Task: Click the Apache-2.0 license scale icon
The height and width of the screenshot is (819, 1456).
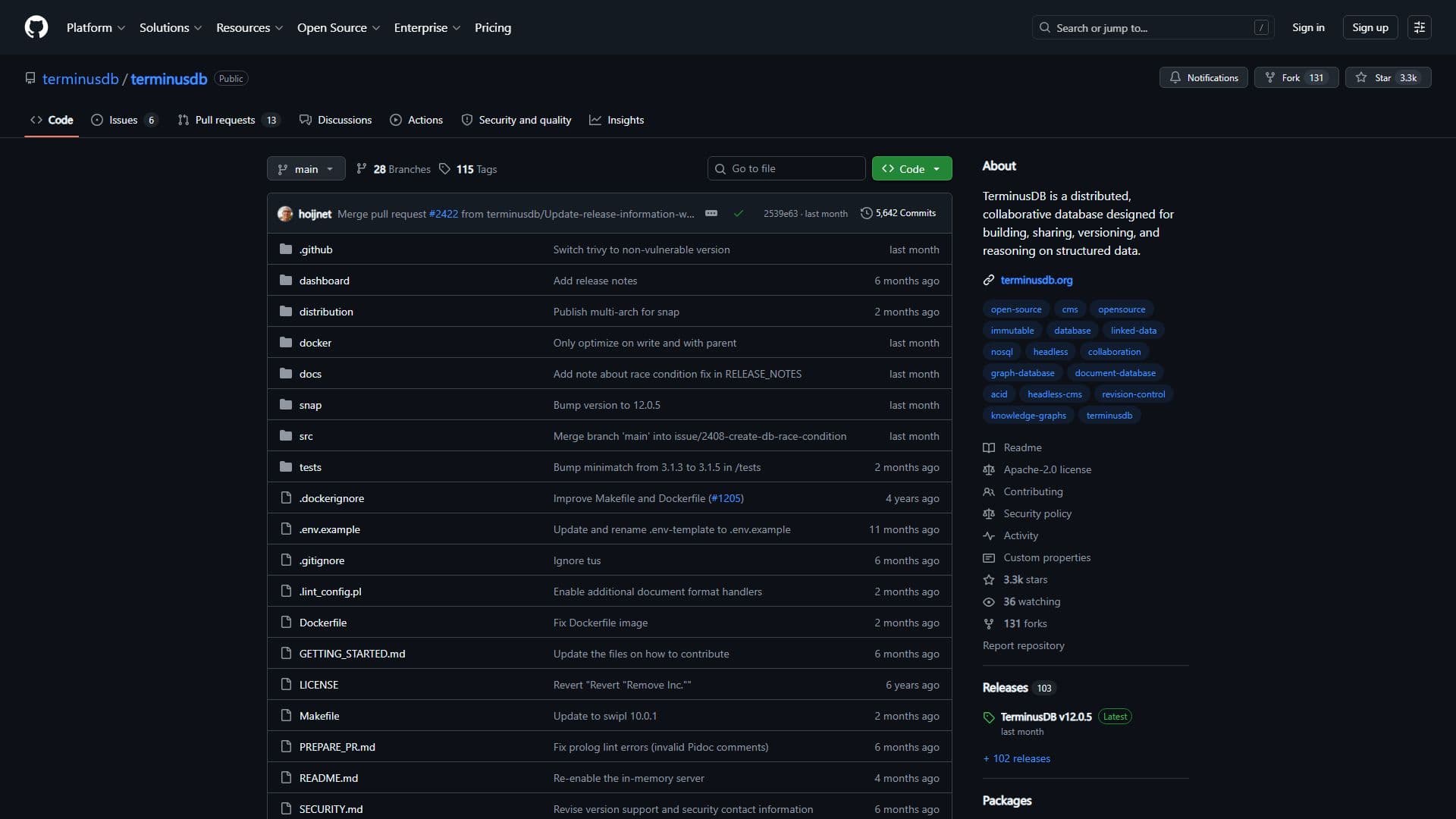Action: tap(989, 470)
